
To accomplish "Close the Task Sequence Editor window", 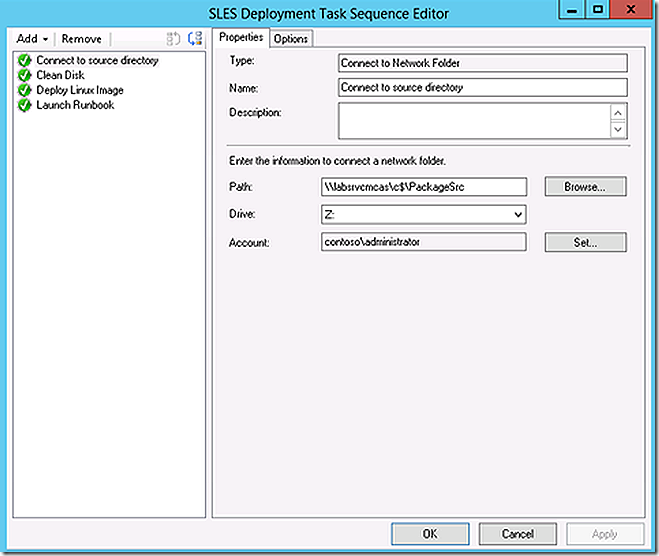I will 630,9.
